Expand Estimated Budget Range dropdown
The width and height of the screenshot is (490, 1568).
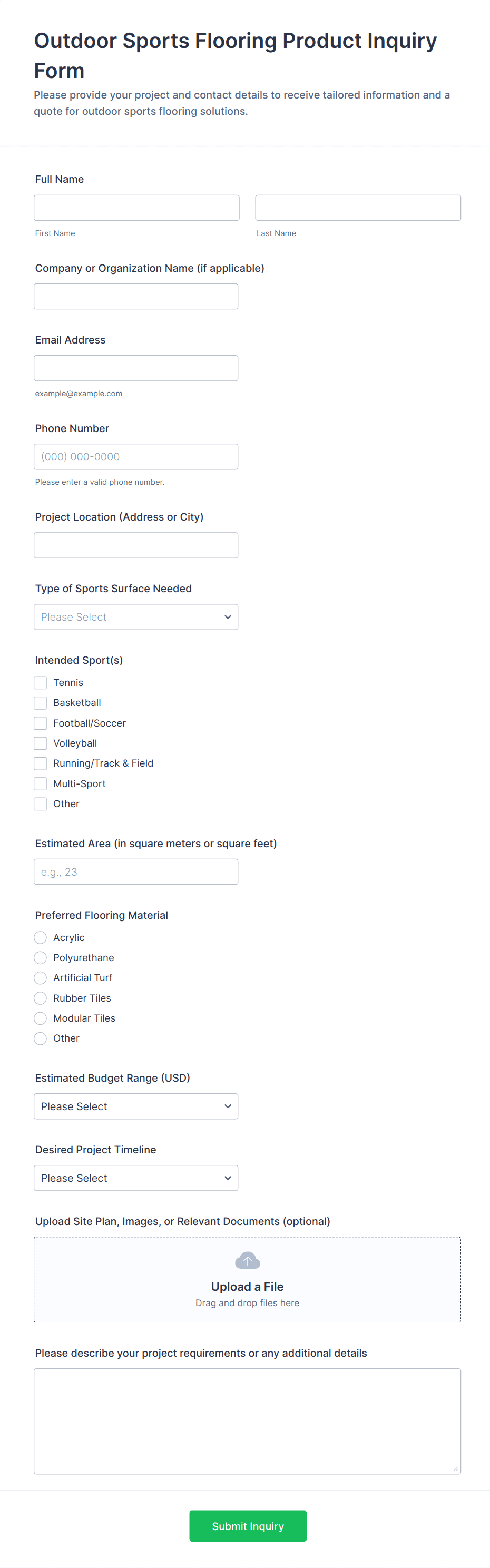click(x=136, y=1106)
